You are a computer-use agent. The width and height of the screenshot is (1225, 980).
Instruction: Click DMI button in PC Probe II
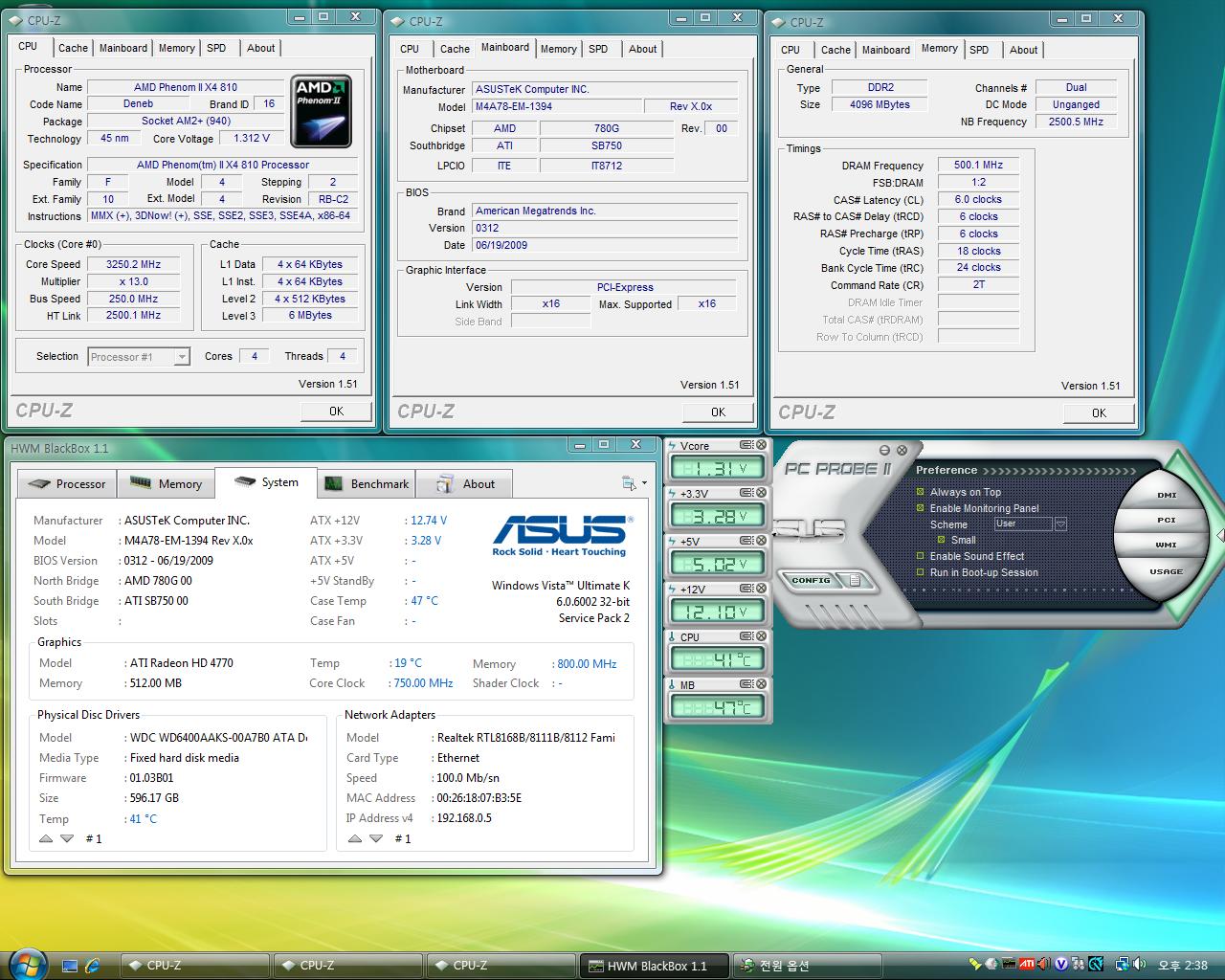(1166, 495)
